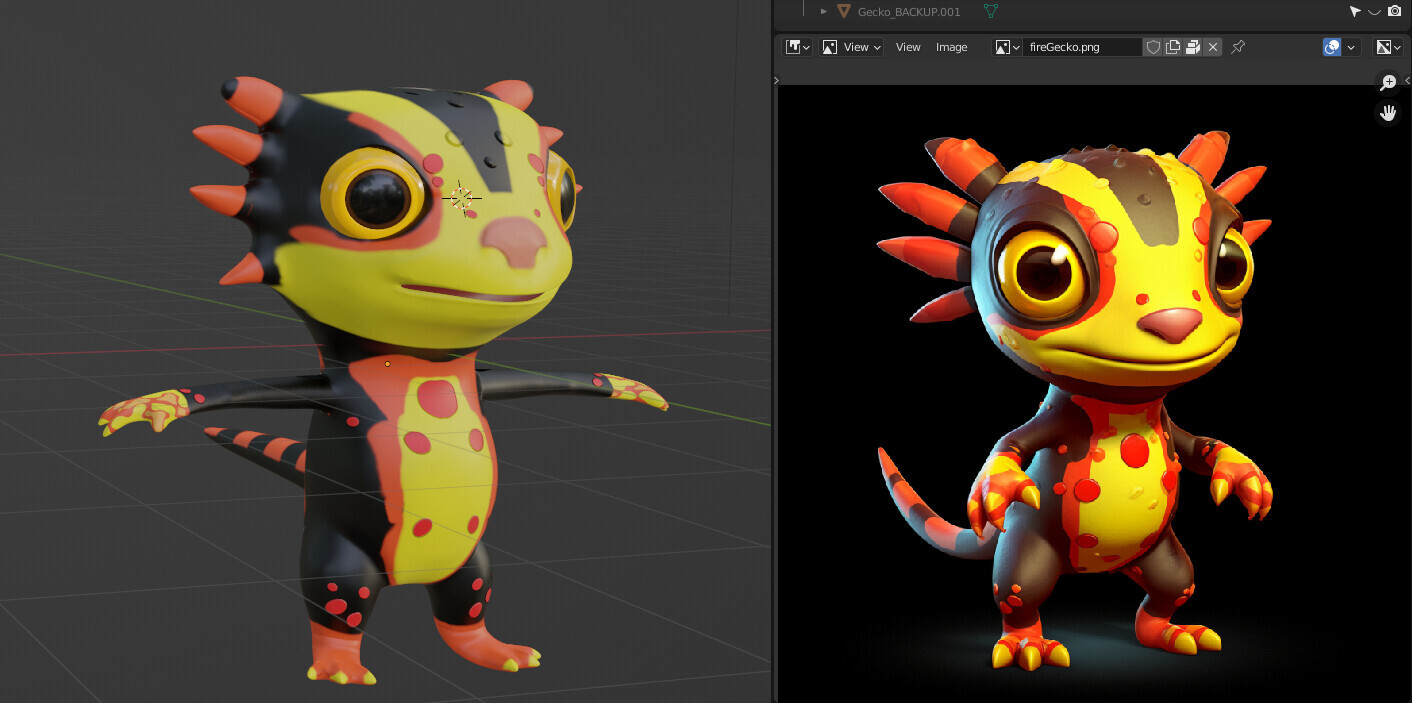Open the editor type selector in the image header
Screen dimensions: 1412x703
(796, 46)
